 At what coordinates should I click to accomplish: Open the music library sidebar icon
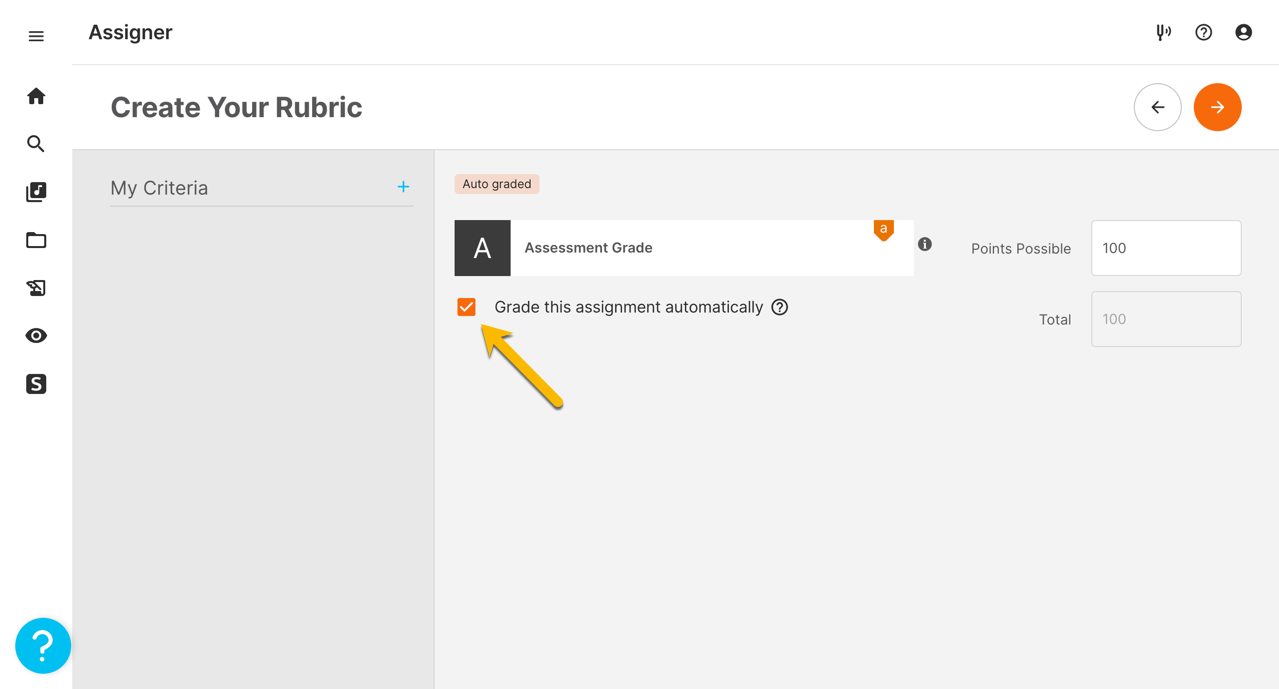[x=36, y=192]
